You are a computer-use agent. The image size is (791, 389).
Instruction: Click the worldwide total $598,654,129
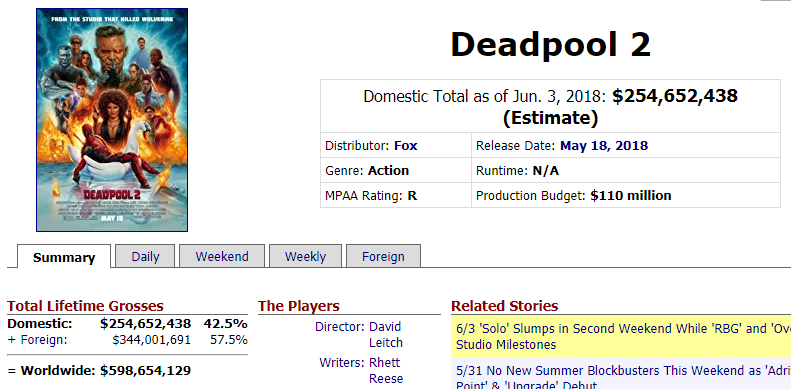pos(145,371)
